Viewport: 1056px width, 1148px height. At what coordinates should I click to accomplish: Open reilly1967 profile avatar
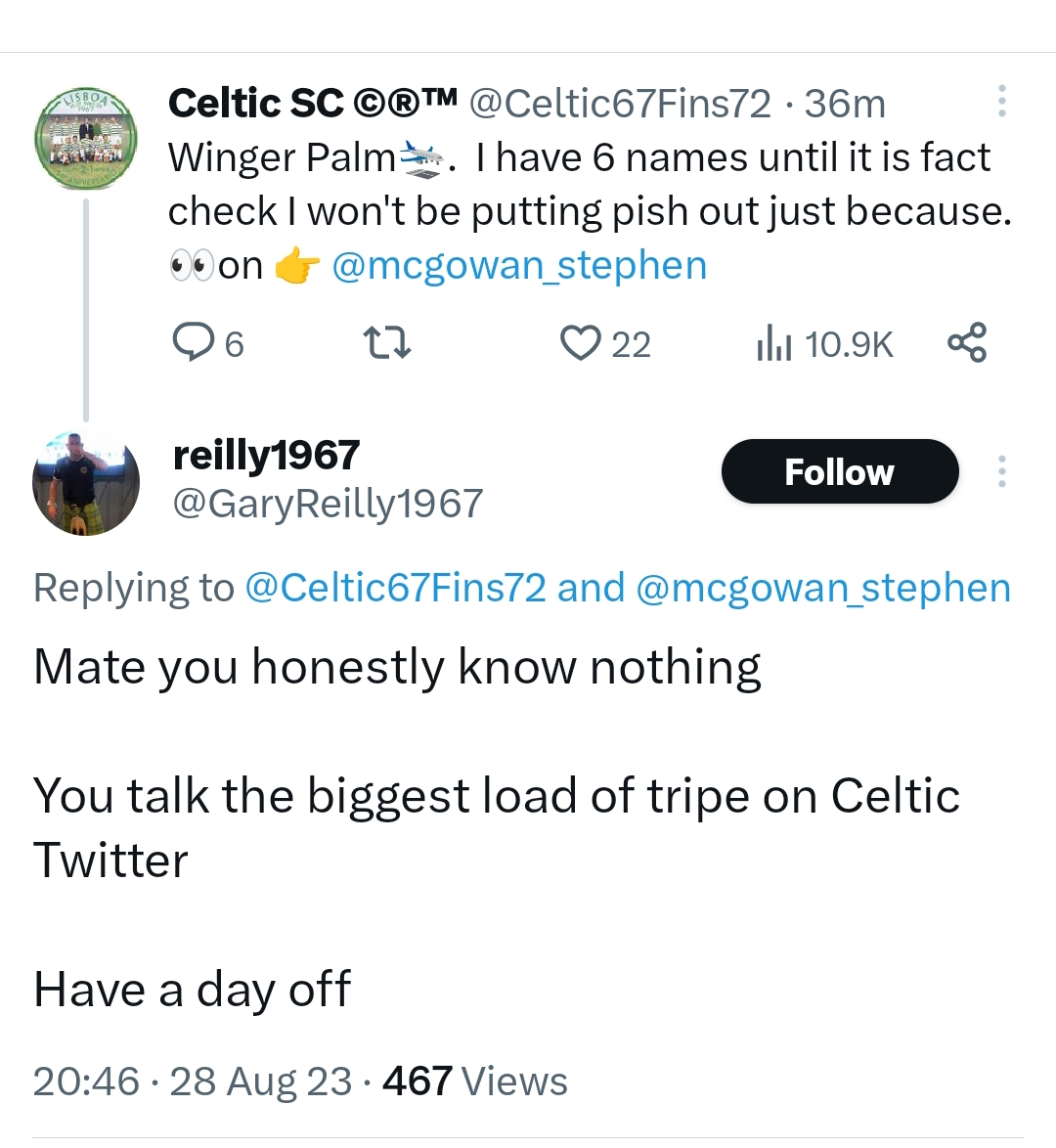coord(85,483)
